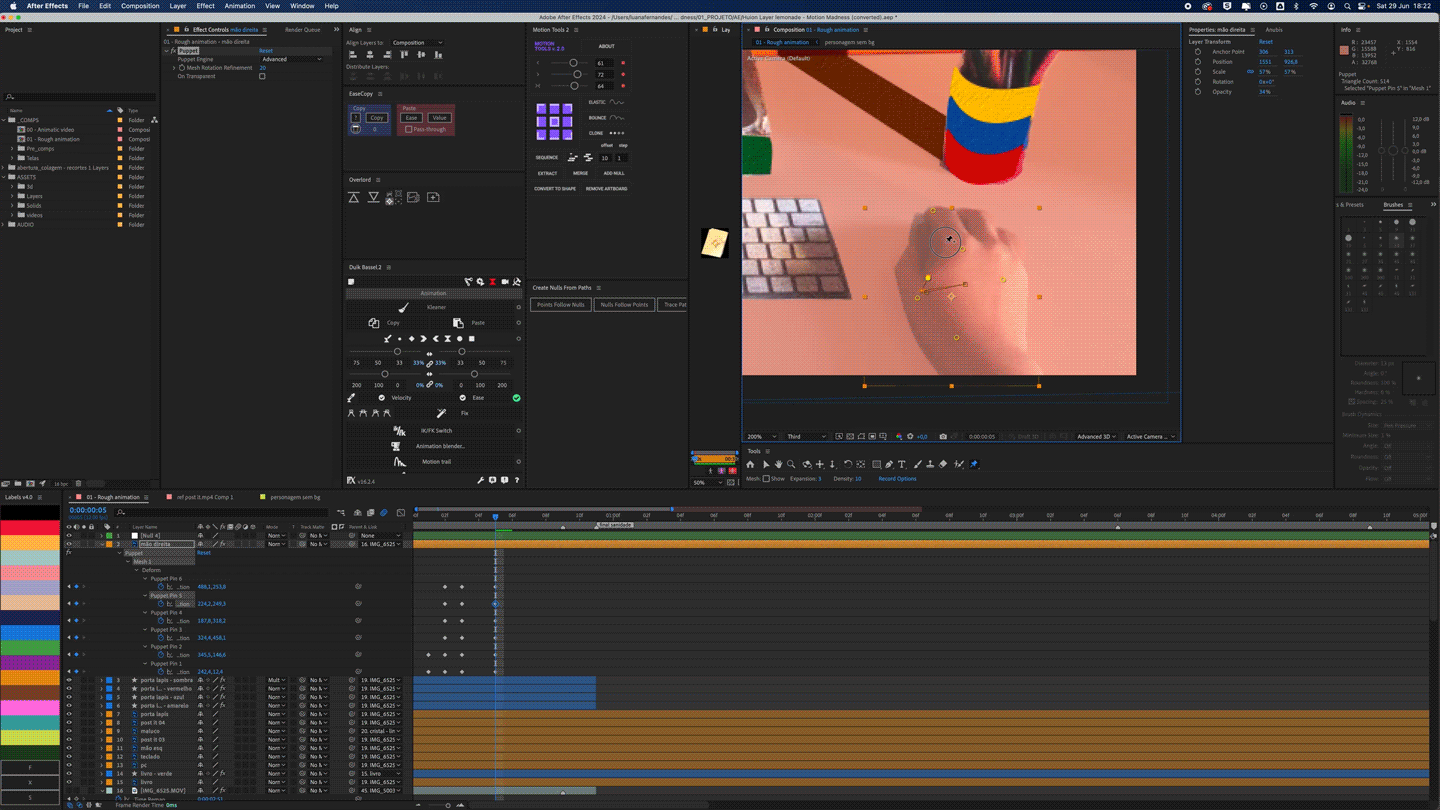The height and width of the screenshot is (810, 1440).
Task: Select the Brush tool in Tools panel
Action: pos(917,464)
